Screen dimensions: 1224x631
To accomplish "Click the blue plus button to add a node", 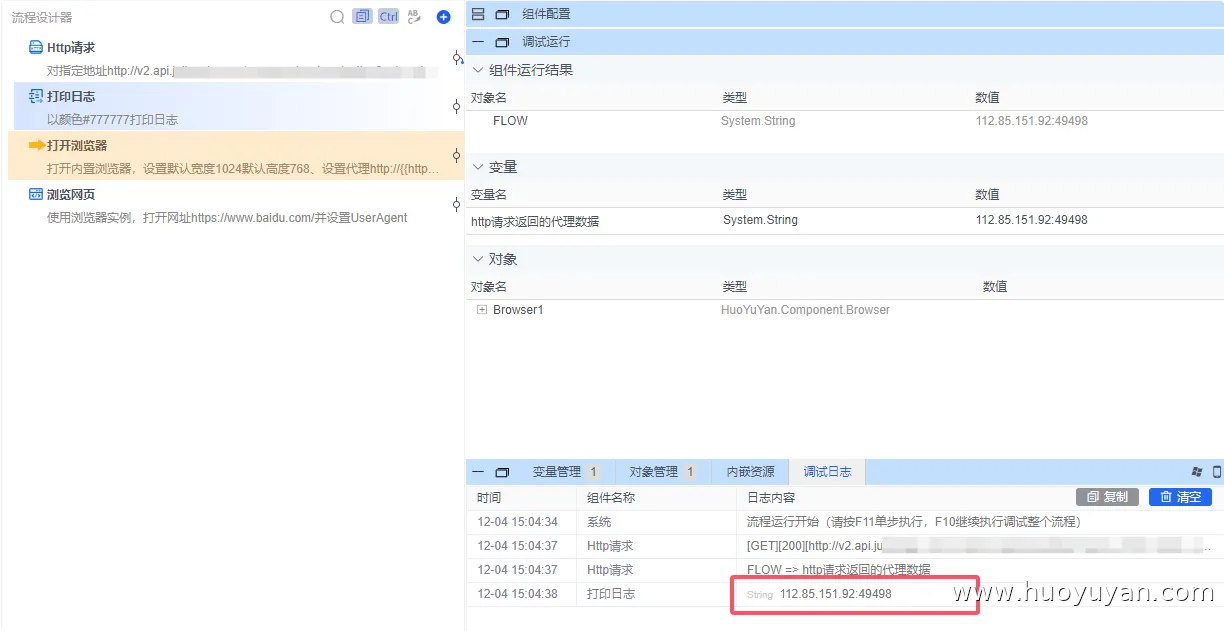I will [x=443, y=16].
